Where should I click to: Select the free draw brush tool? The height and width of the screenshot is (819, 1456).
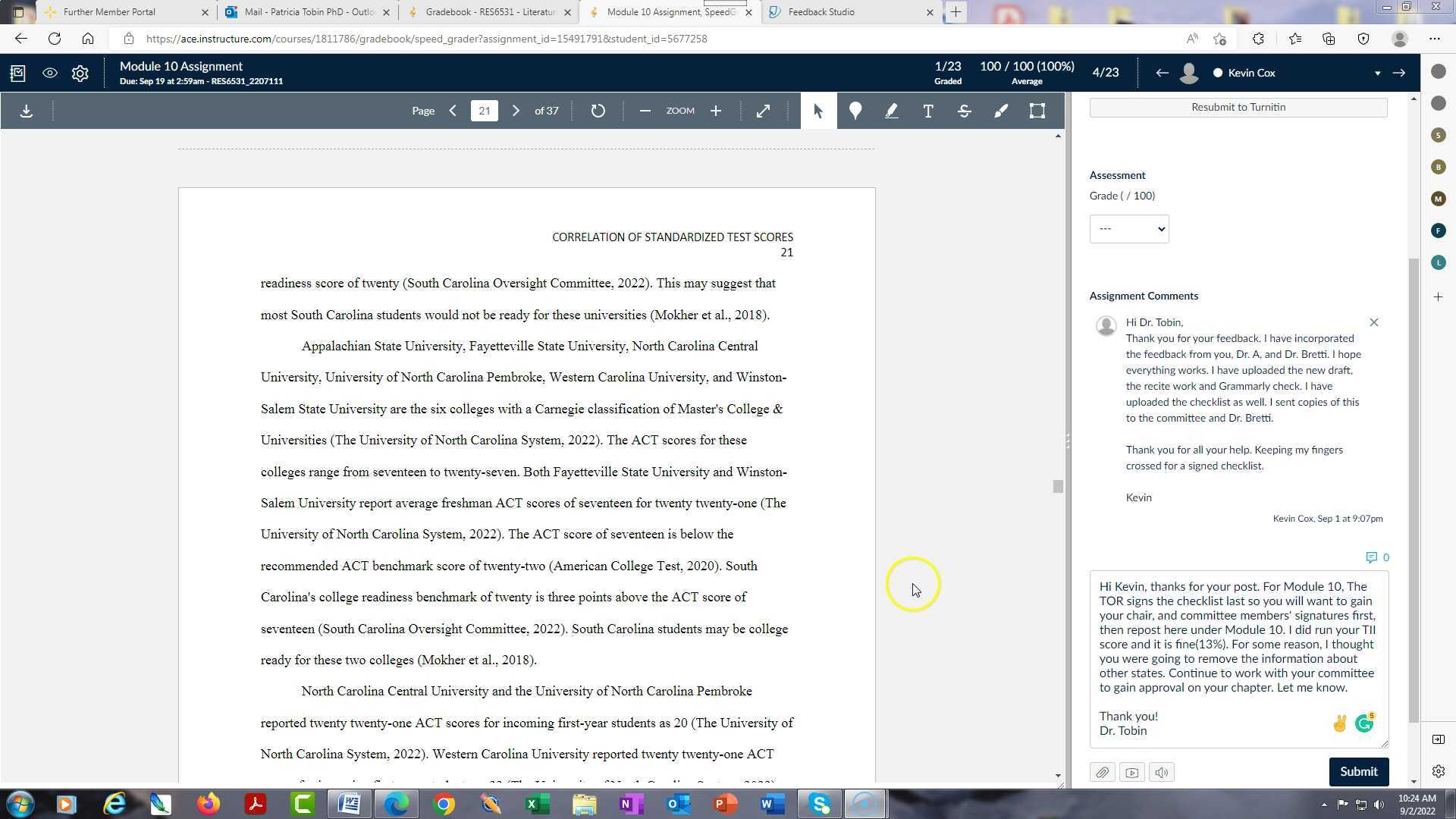tap(1001, 111)
